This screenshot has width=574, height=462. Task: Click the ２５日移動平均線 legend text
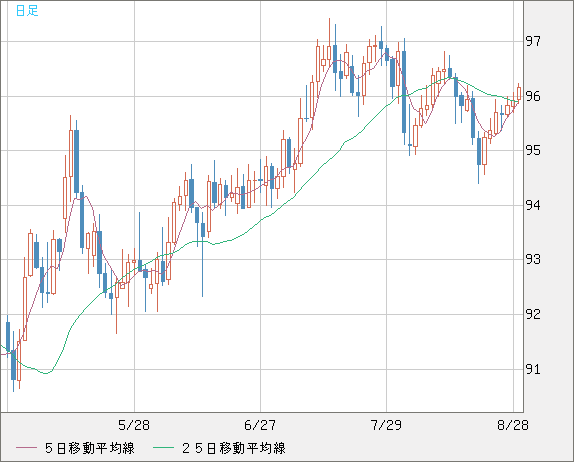[x=234, y=448]
